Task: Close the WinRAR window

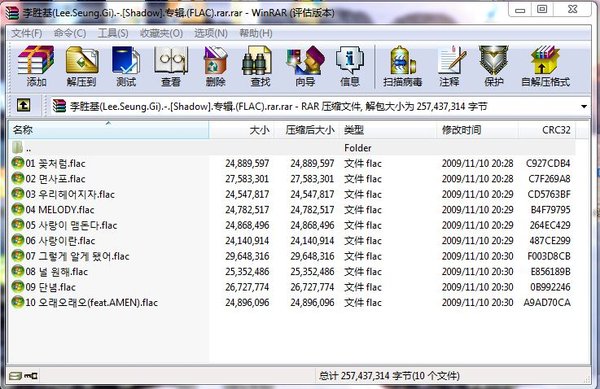Action: (572, 9)
